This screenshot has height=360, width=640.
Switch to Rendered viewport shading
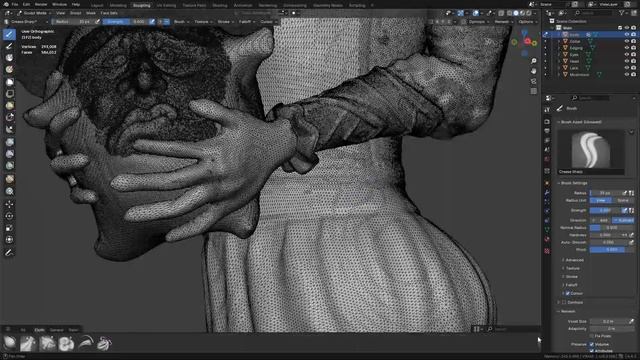[x=529, y=13]
